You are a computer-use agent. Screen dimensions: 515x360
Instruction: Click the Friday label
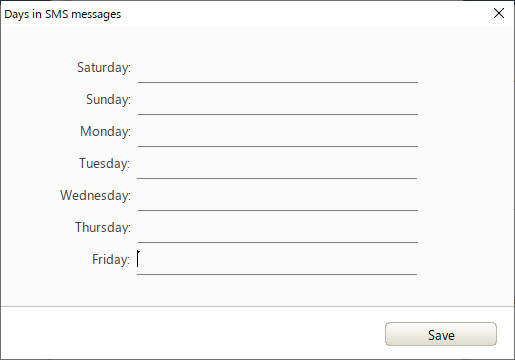(111, 260)
